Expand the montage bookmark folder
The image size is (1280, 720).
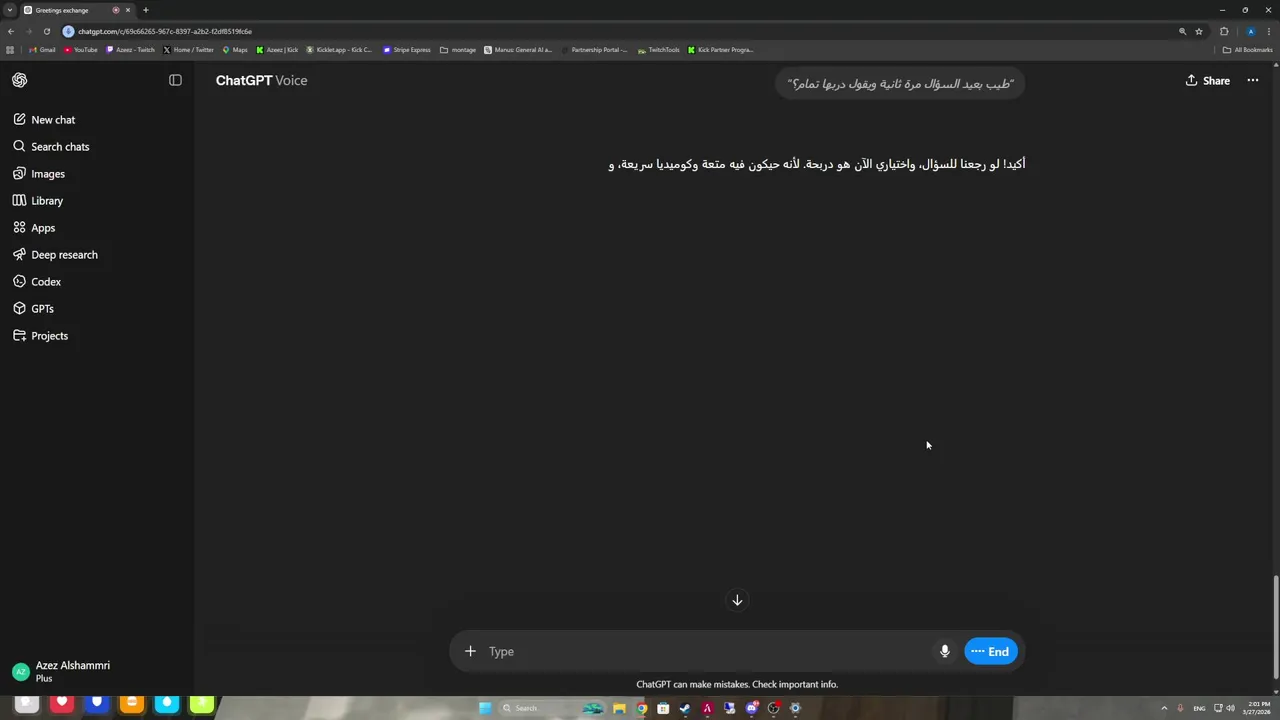click(x=458, y=50)
